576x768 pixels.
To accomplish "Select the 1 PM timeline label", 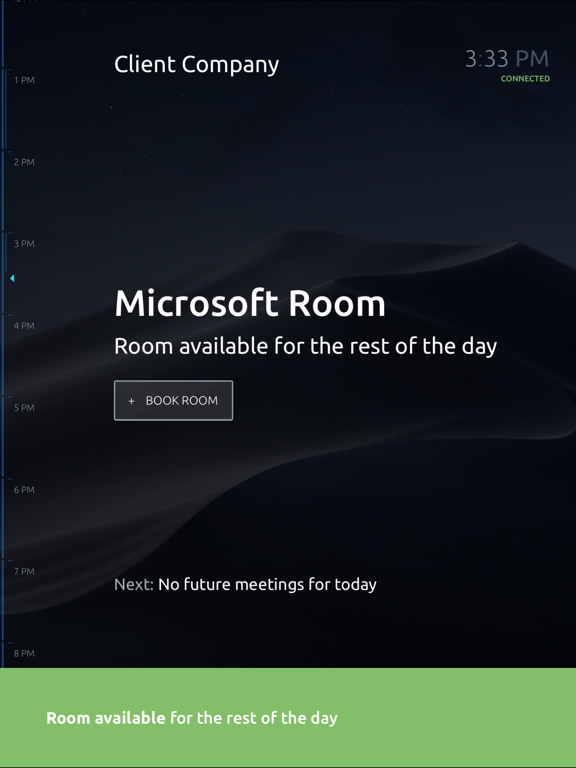I will pyautogui.click(x=24, y=80).
